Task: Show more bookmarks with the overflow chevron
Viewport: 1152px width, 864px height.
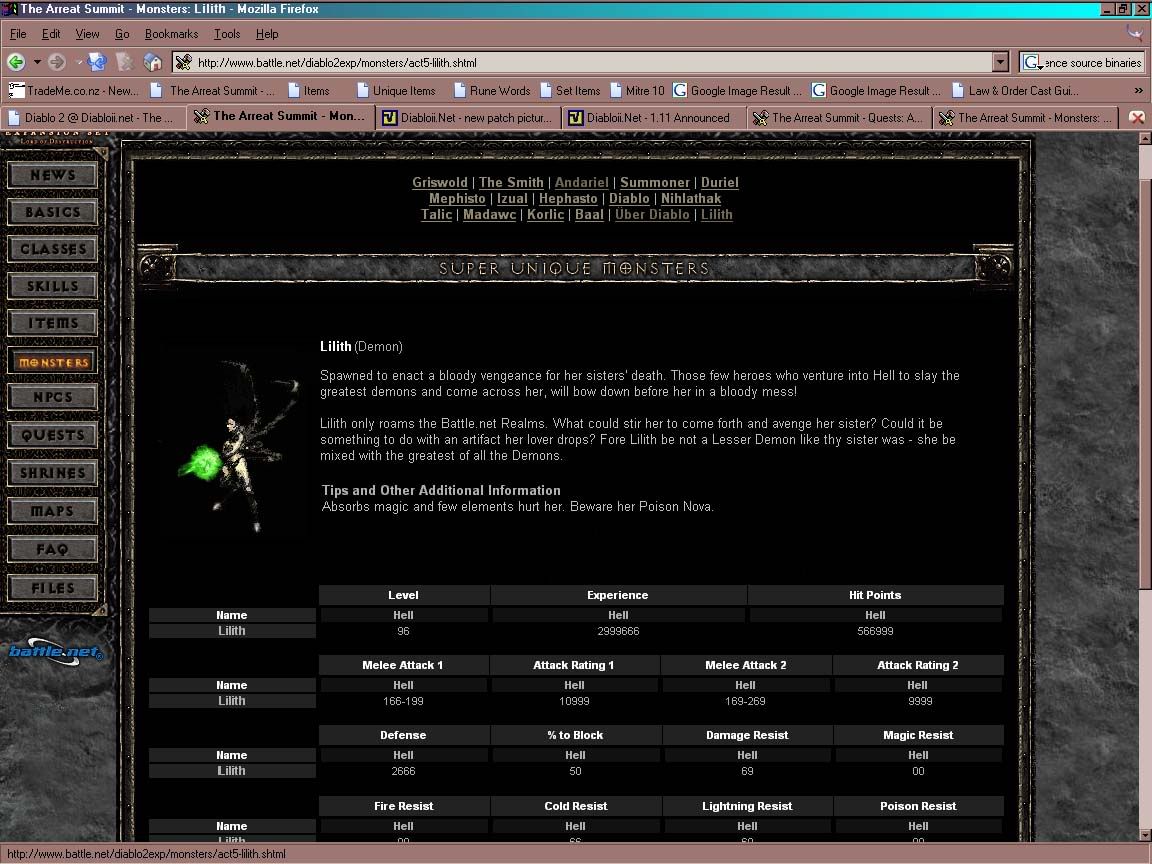Action: (1138, 90)
